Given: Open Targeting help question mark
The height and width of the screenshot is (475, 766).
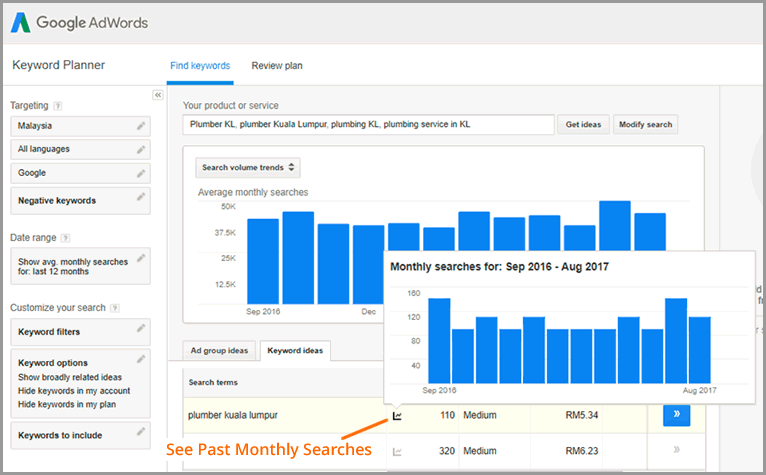Looking at the screenshot, I should click(x=58, y=106).
